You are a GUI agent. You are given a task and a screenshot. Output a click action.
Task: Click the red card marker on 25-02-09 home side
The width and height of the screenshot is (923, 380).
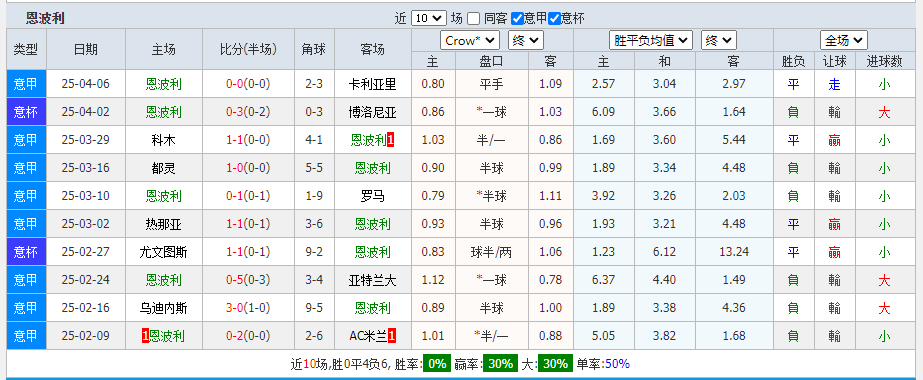pyautogui.click(x=145, y=336)
